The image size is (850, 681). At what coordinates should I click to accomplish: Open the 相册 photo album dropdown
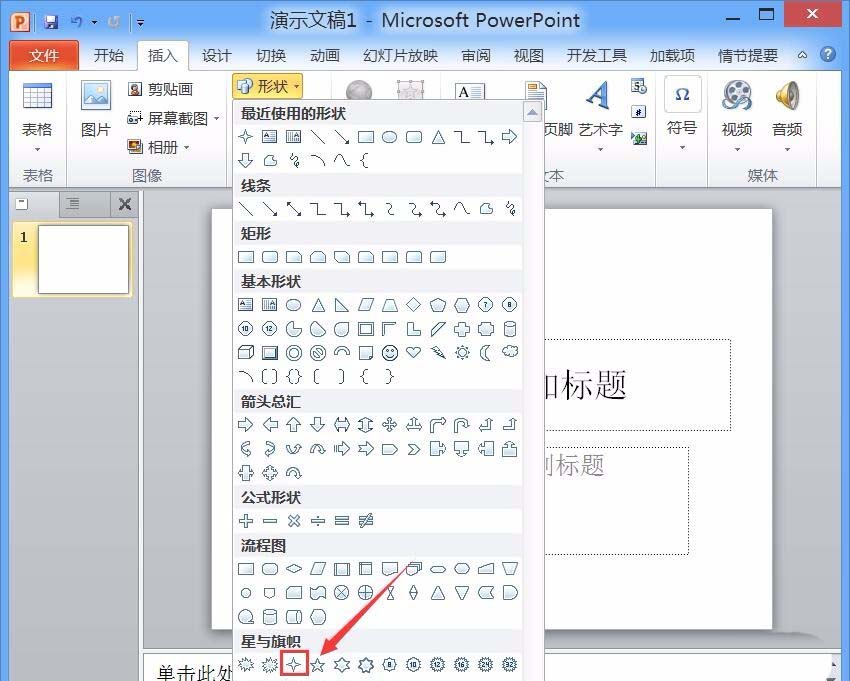click(185, 145)
